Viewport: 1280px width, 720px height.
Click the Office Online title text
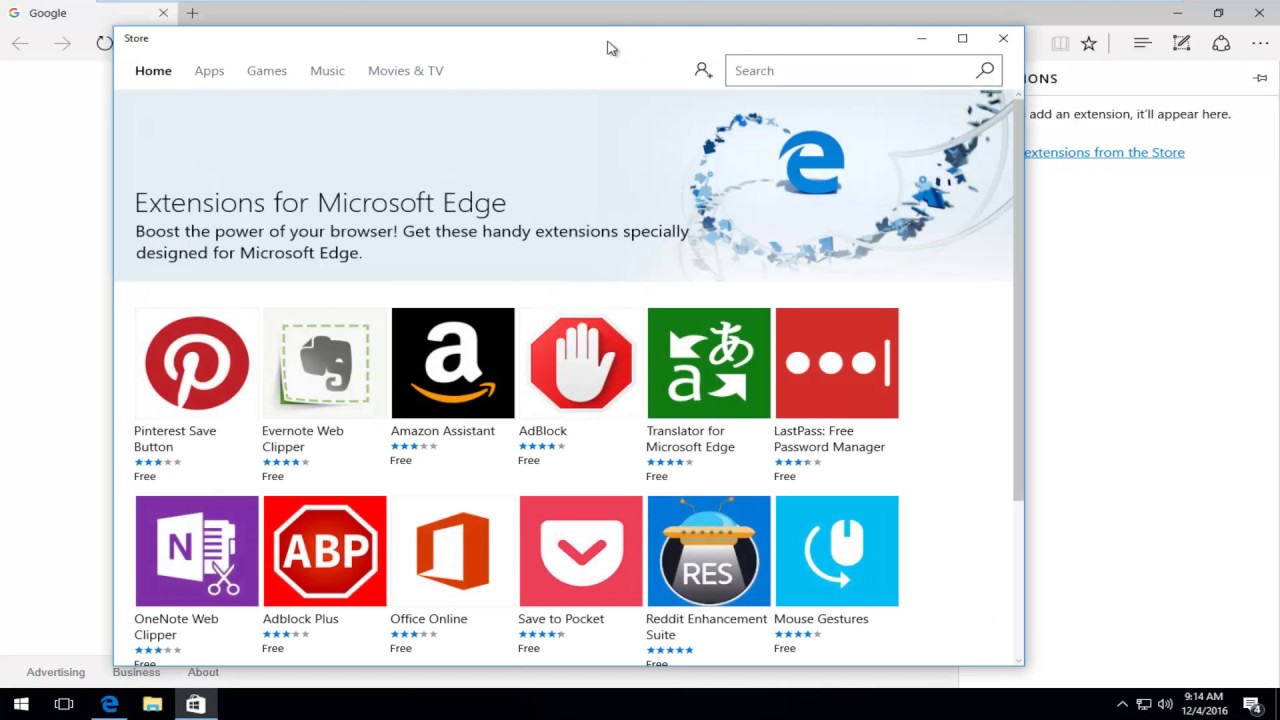pyautogui.click(x=429, y=619)
